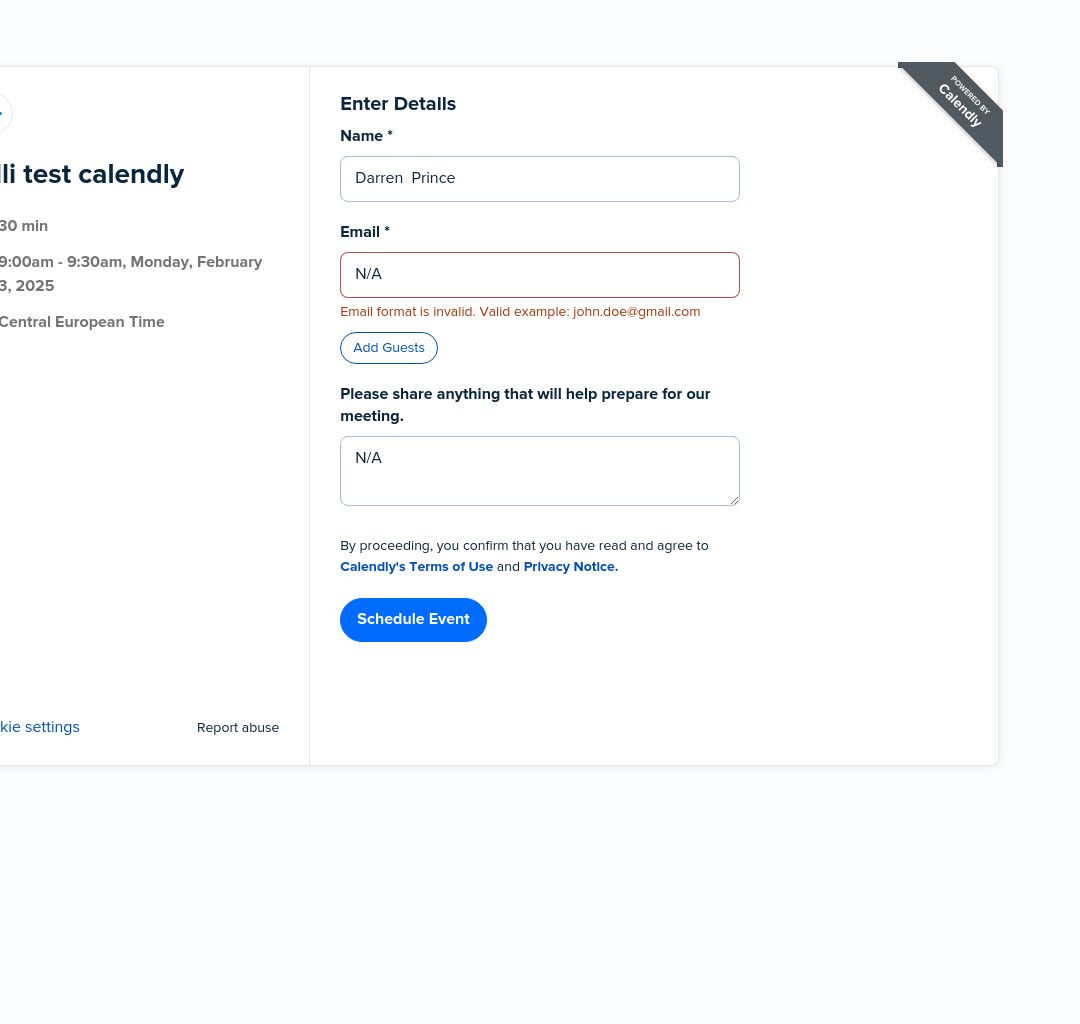
Task: Click the test calendly event title
Action: (92, 174)
